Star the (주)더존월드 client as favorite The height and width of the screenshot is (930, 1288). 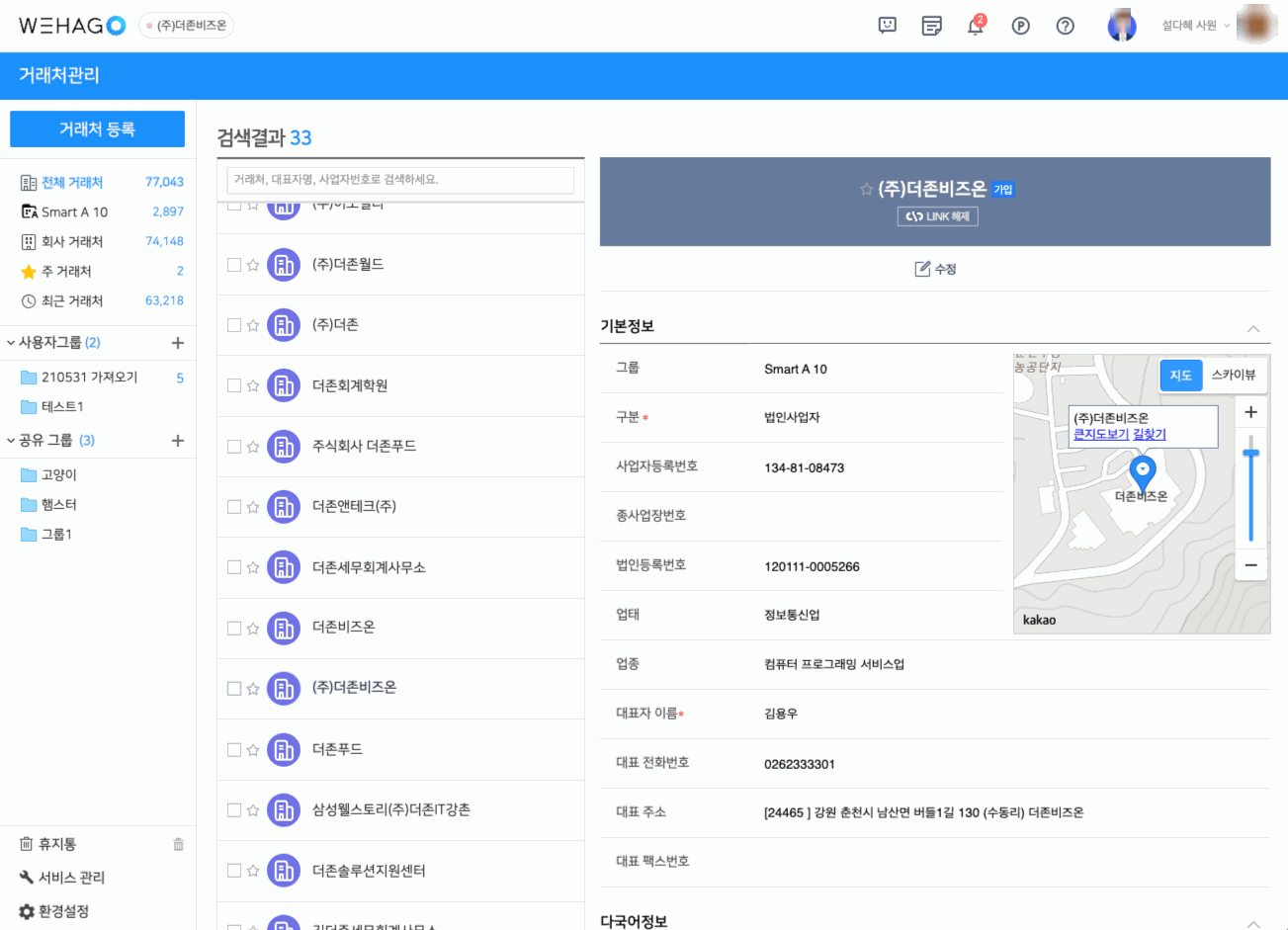[x=253, y=265]
